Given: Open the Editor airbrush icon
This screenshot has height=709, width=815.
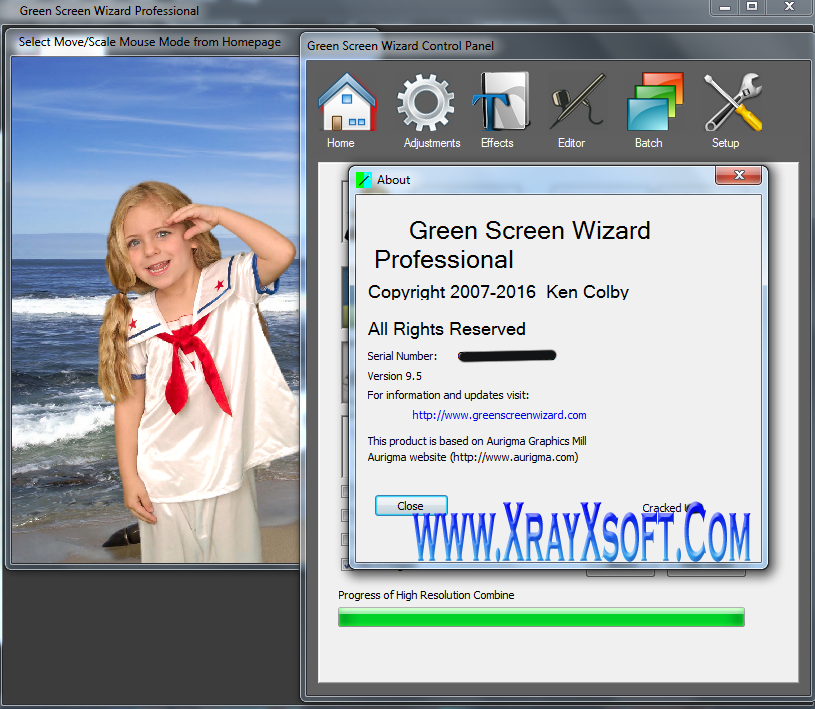Looking at the screenshot, I should click(578, 101).
